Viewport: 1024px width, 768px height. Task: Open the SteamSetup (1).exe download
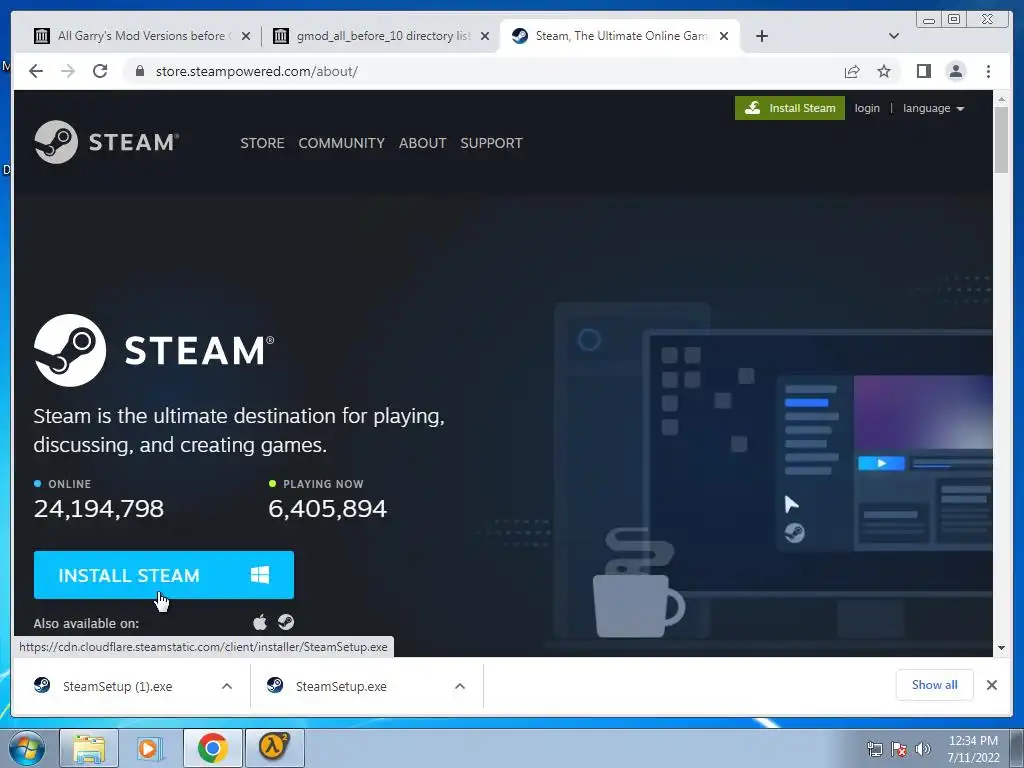point(118,686)
